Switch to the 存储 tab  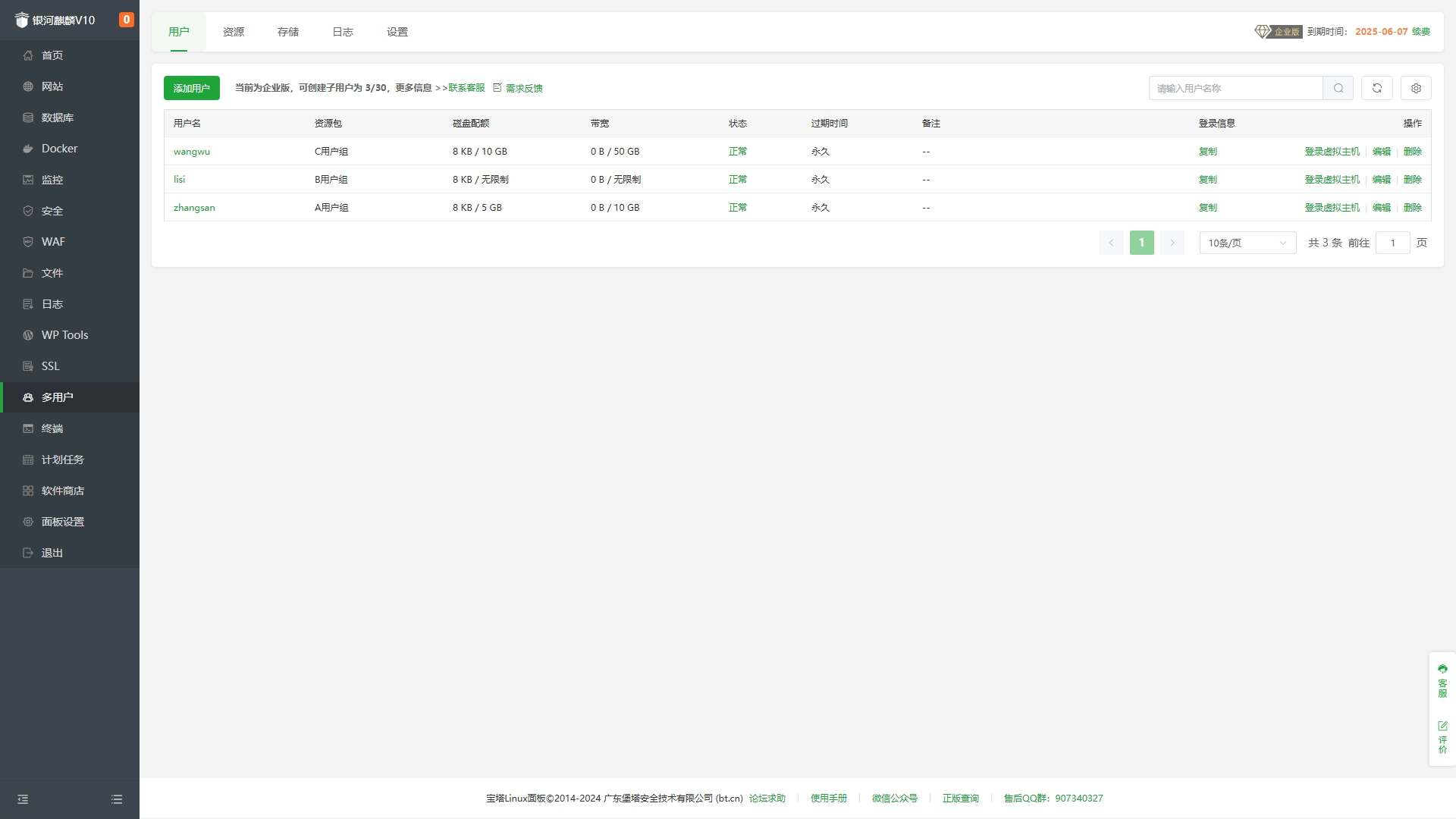tap(288, 32)
